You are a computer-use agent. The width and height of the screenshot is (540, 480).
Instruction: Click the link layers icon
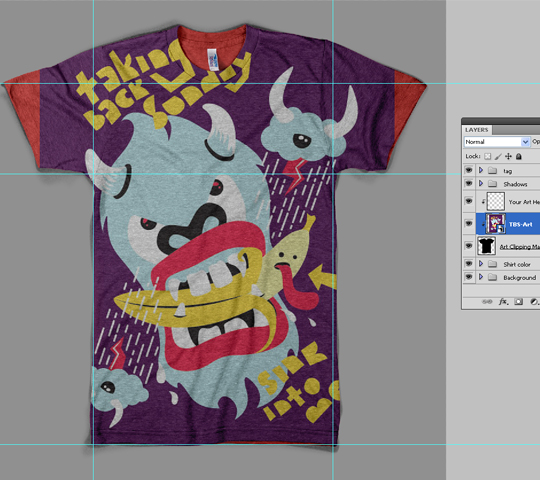(x=487, y=302)
